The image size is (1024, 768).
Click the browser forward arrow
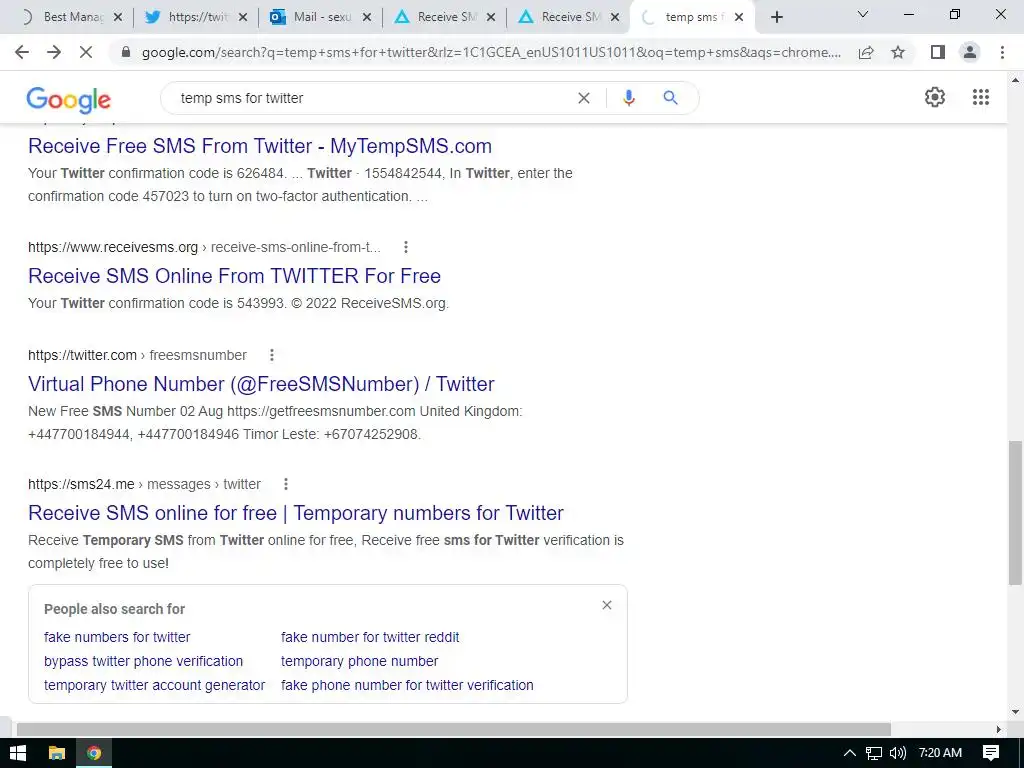tap(54, 52)
